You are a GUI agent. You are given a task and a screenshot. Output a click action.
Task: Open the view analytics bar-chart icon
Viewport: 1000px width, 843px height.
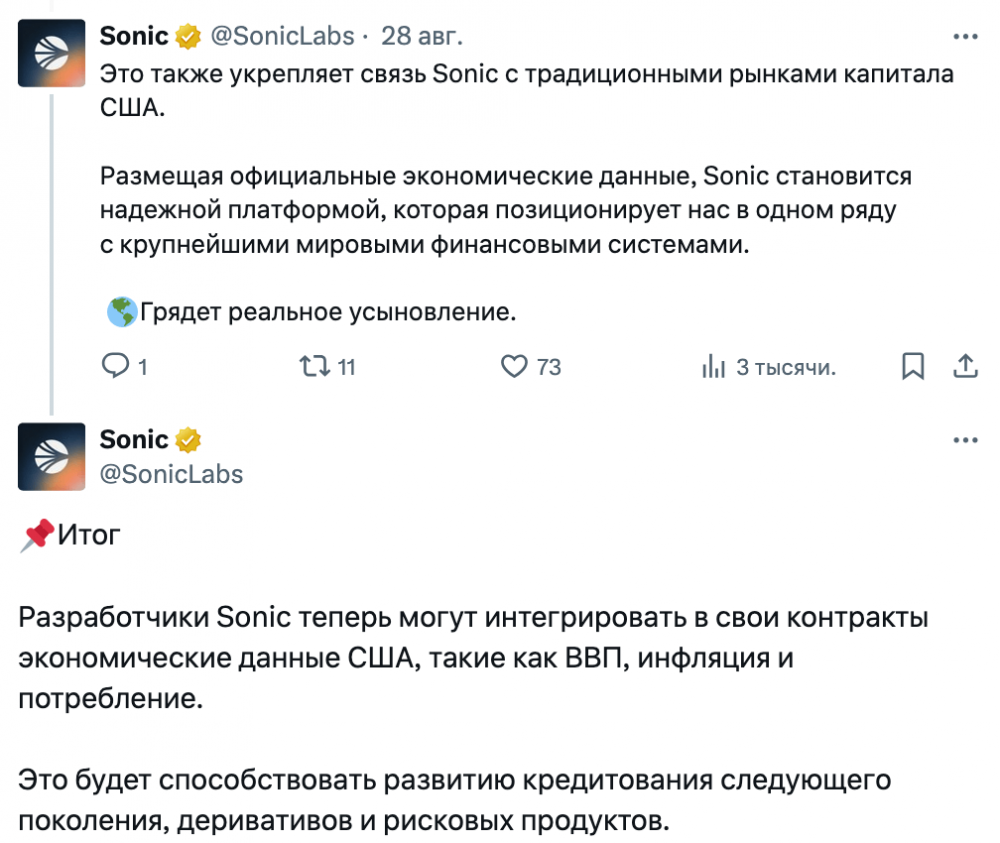click(x=713, y=367)
